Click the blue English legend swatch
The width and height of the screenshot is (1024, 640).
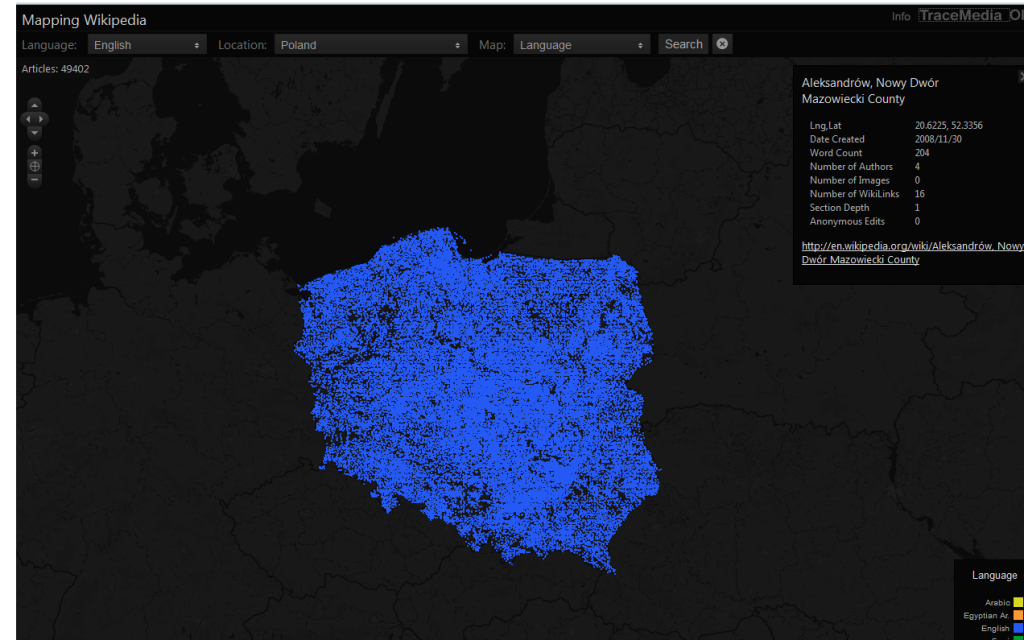coord(1018,628)
